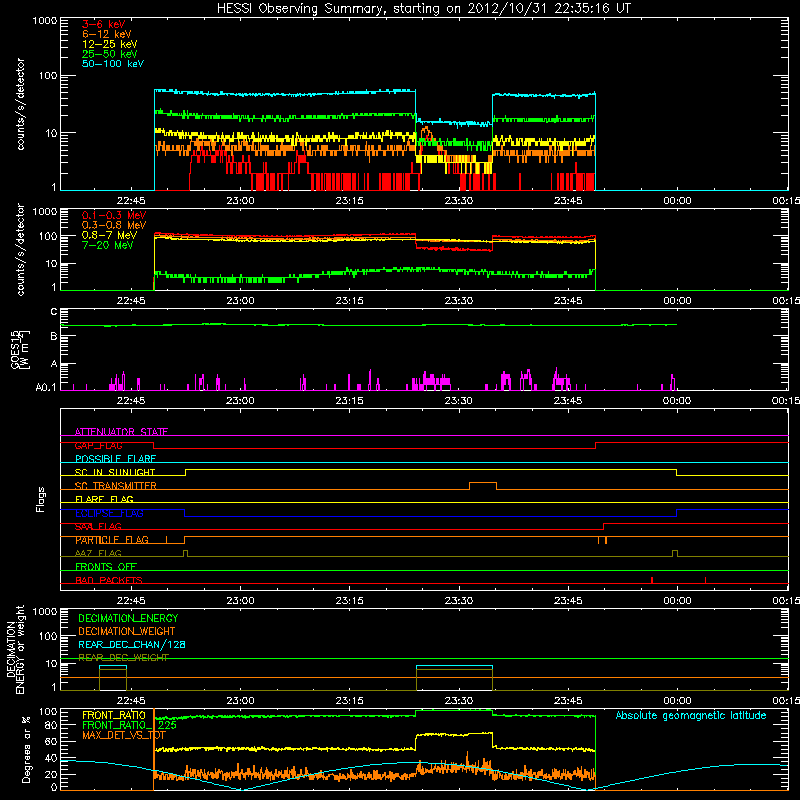Click counts/s/detector axis title of keV plot
Image resolution: width=800 pixels, height=800 pixels.
pos(20,104)
